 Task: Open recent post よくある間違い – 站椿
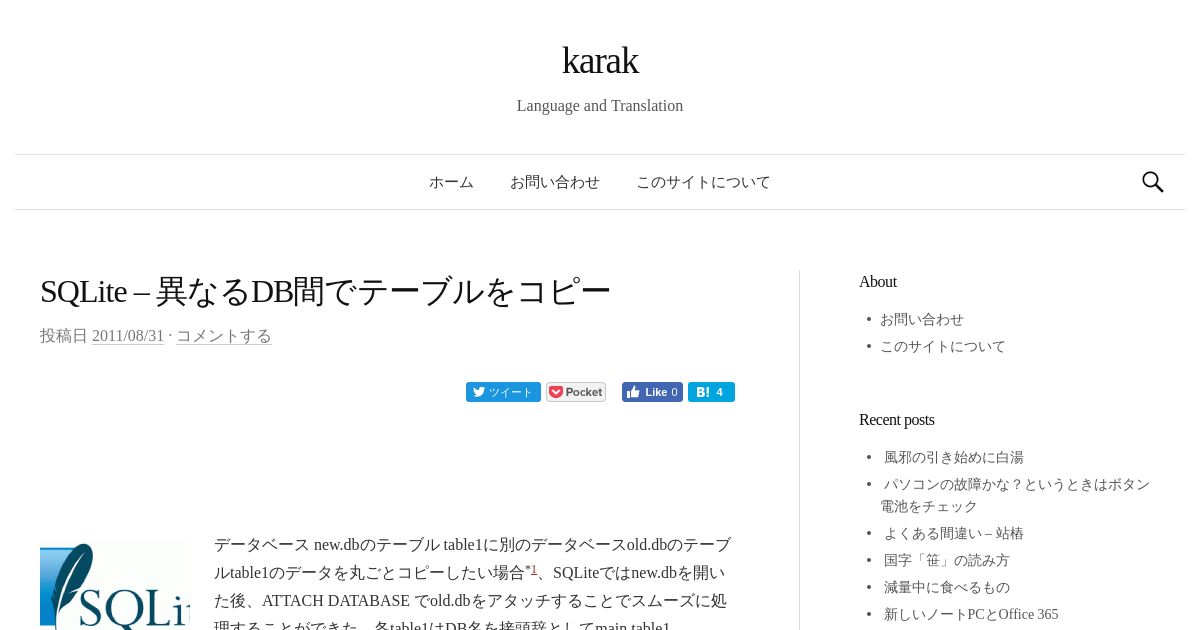coord(954,534)
